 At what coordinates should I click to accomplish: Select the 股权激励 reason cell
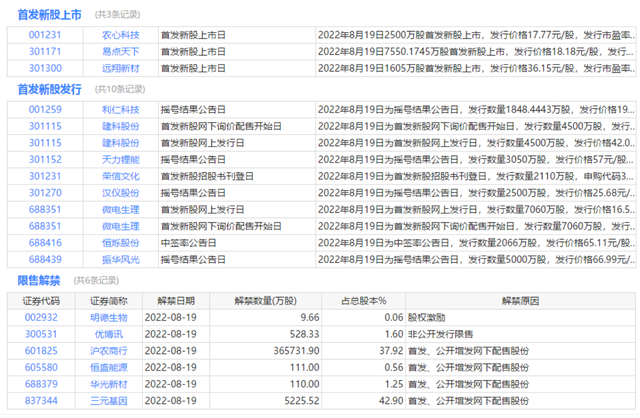[520, 318]
